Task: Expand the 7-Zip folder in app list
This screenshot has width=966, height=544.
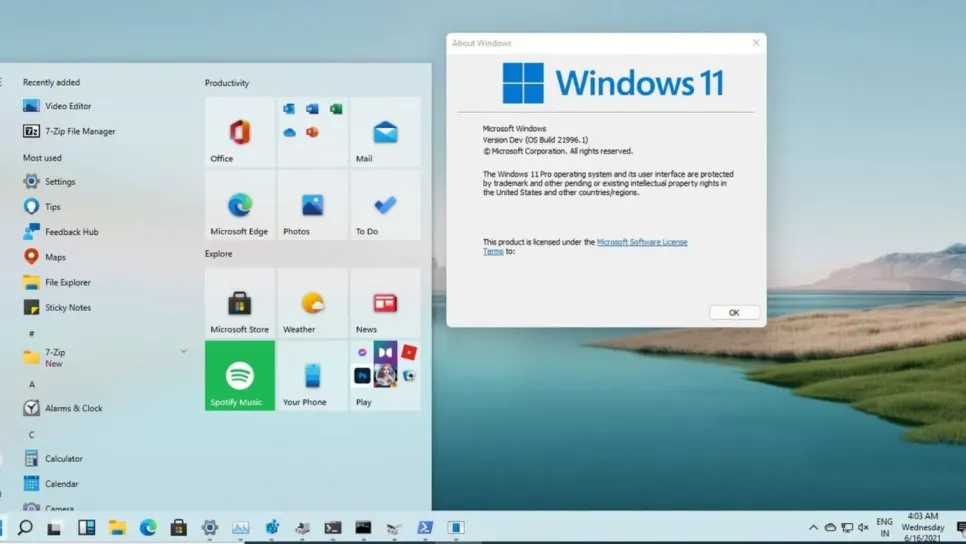Action: [x=183, y=352]
